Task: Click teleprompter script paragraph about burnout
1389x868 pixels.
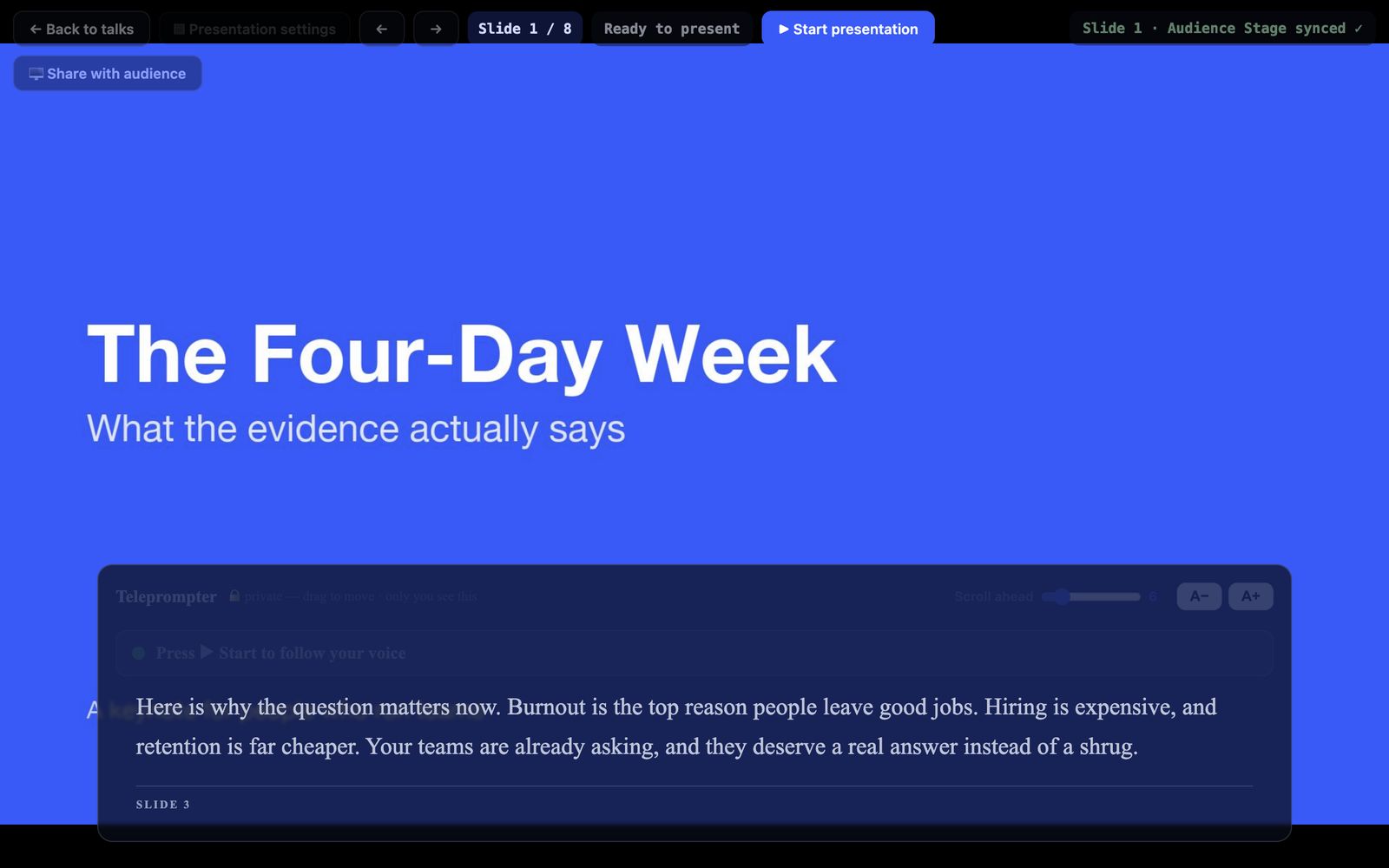Action: [676, 727]
